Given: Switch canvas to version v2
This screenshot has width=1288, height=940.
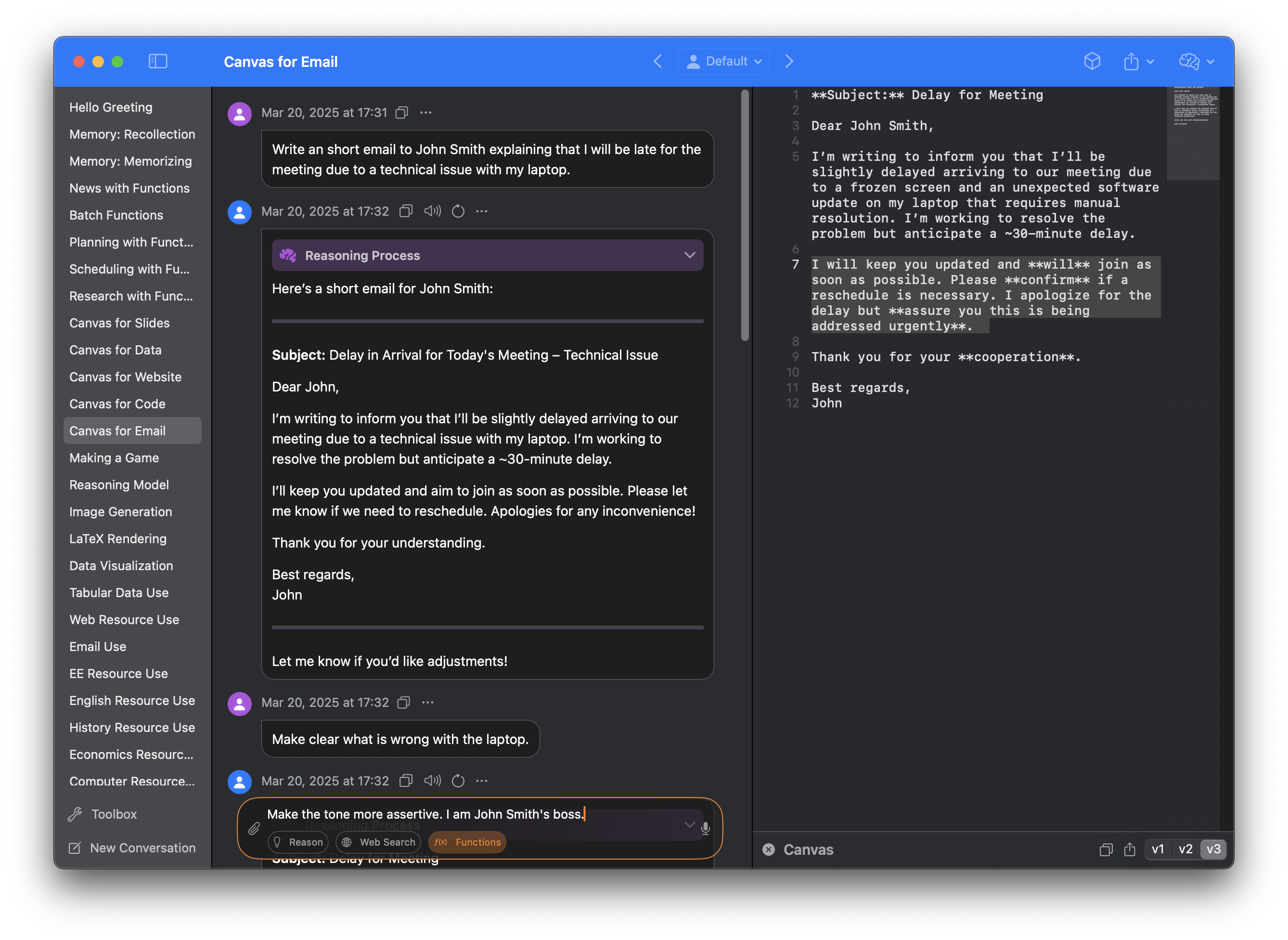Looking at the screenshot, I should tap(1185, 850).
